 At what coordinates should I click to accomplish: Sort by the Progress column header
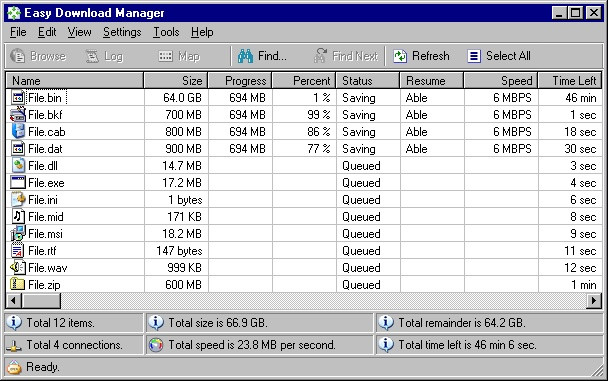pos(240,81)
